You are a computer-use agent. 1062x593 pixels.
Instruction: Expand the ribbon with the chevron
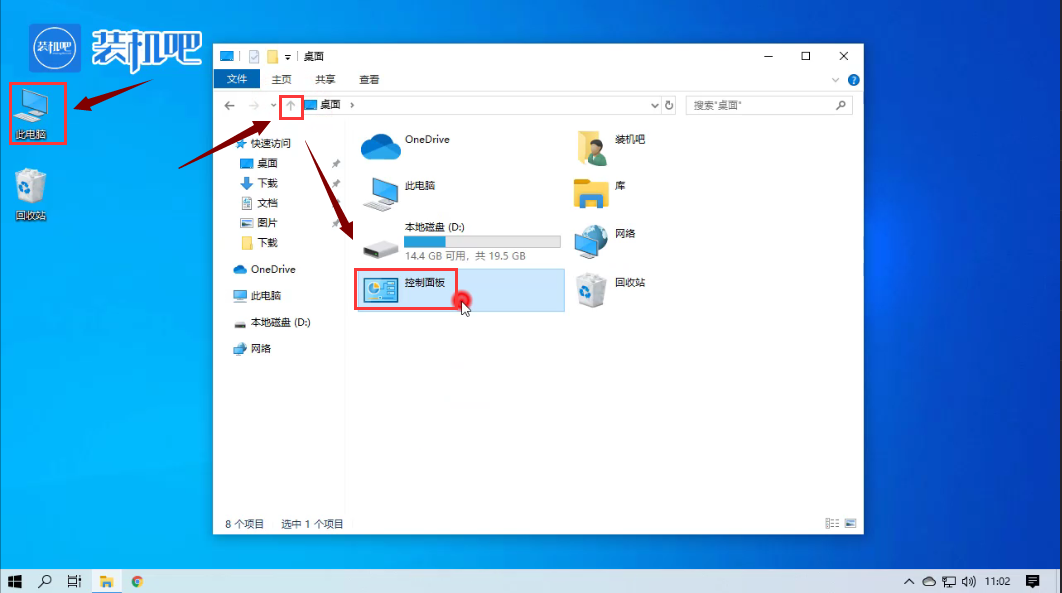click(x=836, y=80)
